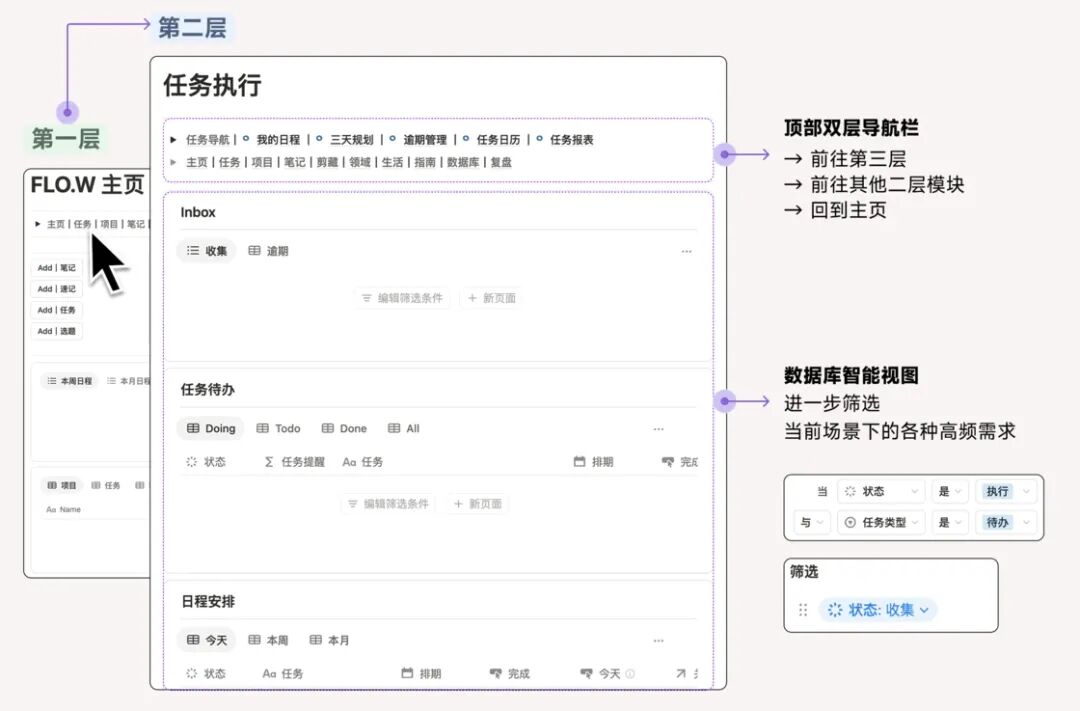The height and width of the screenshot is (711, 1080).
Task: Open the 状态 property dropdown in filter rule
Action: [882, 491]
